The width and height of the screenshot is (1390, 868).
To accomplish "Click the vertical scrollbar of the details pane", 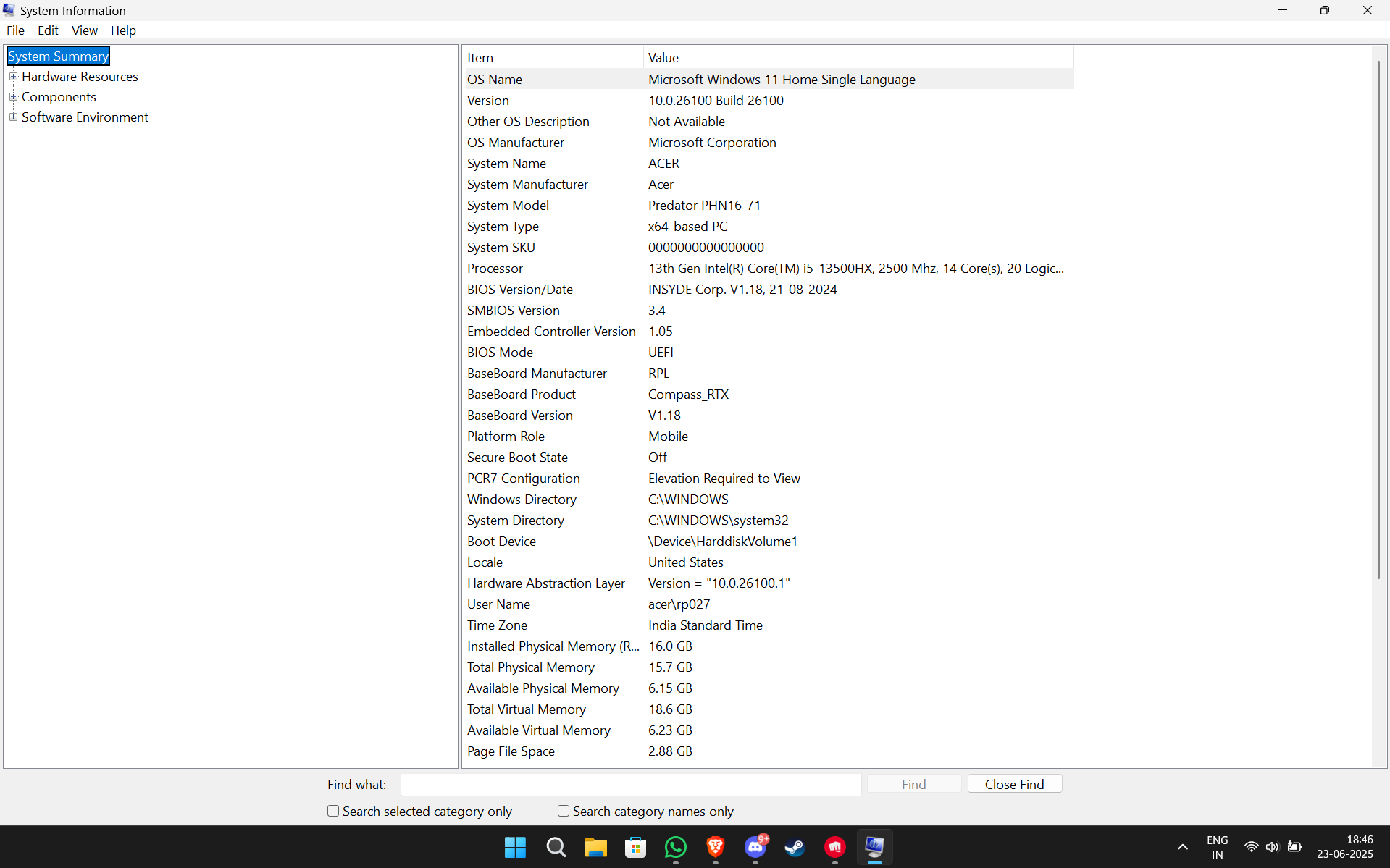I will pos(1378,319).
